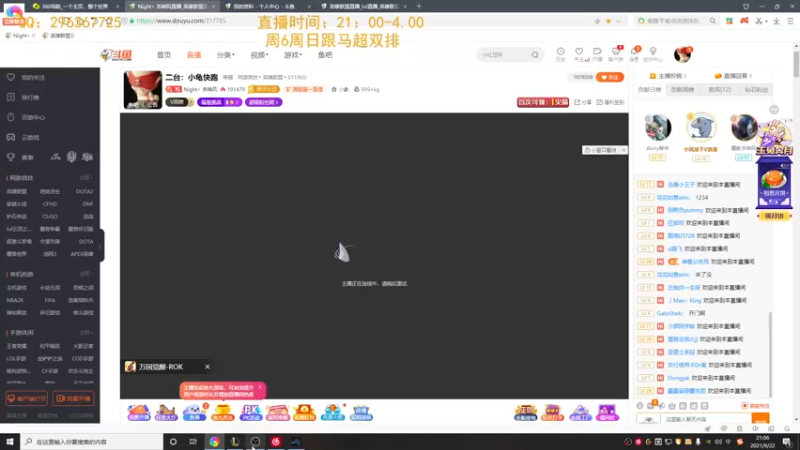The height and width of the screenshot is (450, 800).
Task: Open the gold trophy gift bar icon
Action: click(x=222, y=412)
